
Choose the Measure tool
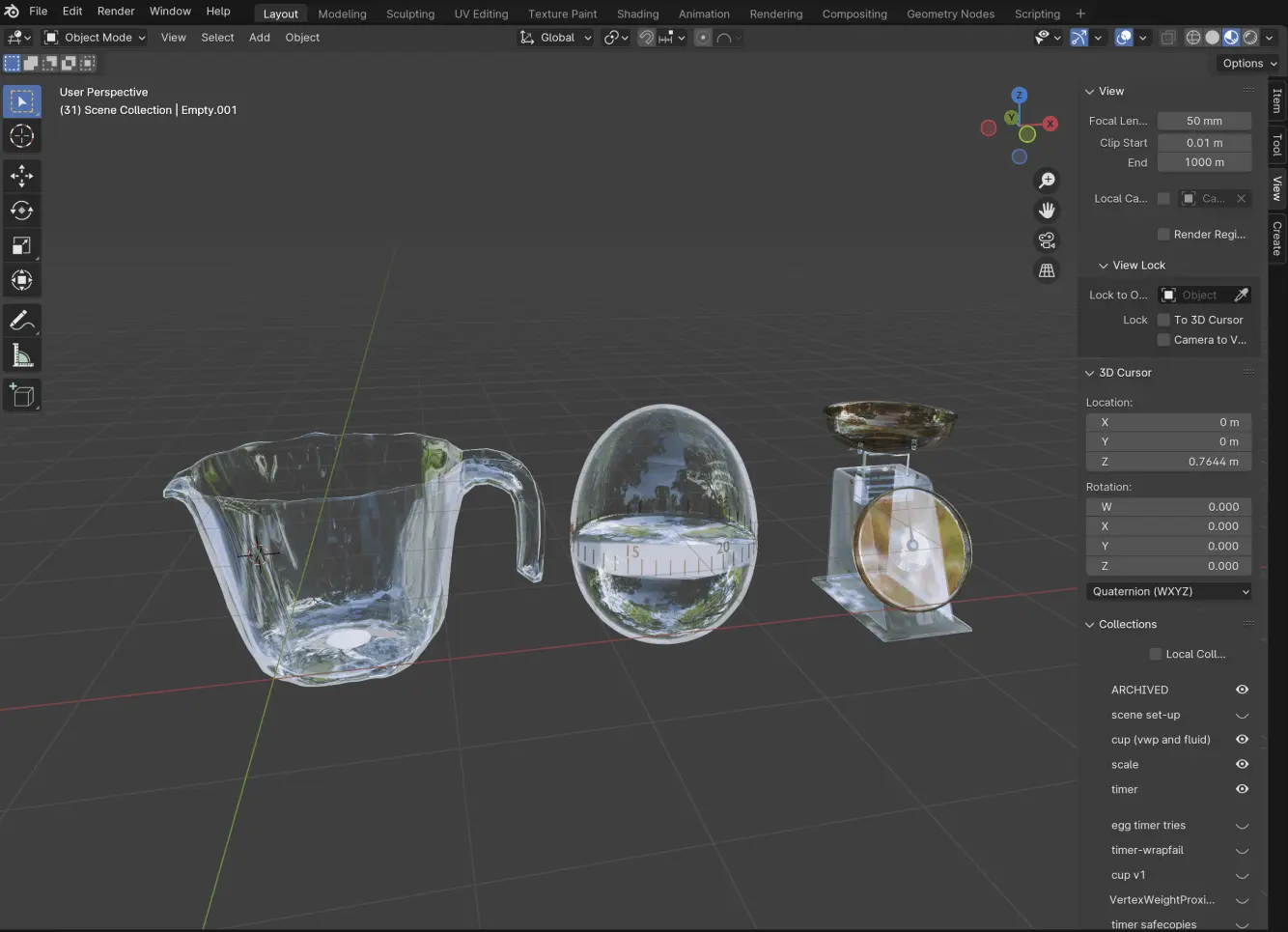pyautogui.click(x=22, y=355)
